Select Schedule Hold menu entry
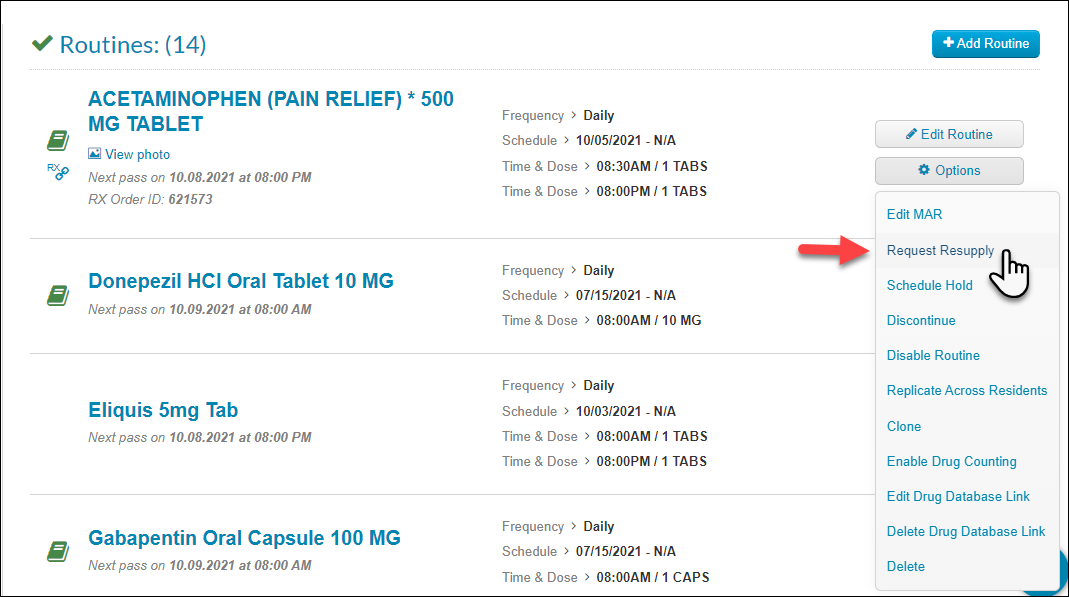Screen dimensions: 1069x597 point(929,286)
